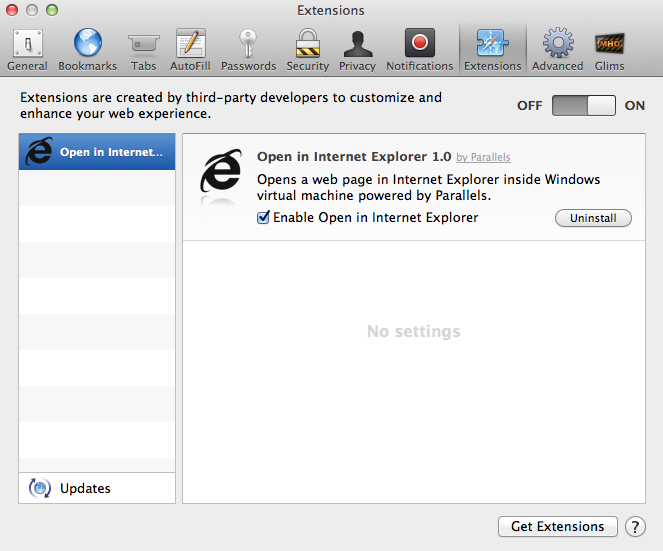This screenshot has height=551, width=663.
Task: Open the Notifications preferences pane
Action: 419,50
